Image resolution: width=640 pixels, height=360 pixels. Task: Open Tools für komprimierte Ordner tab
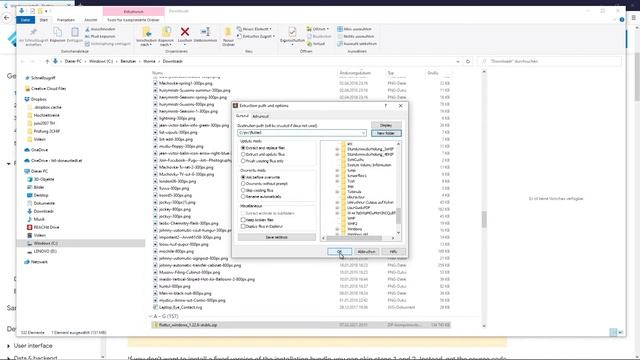(133, 20)
